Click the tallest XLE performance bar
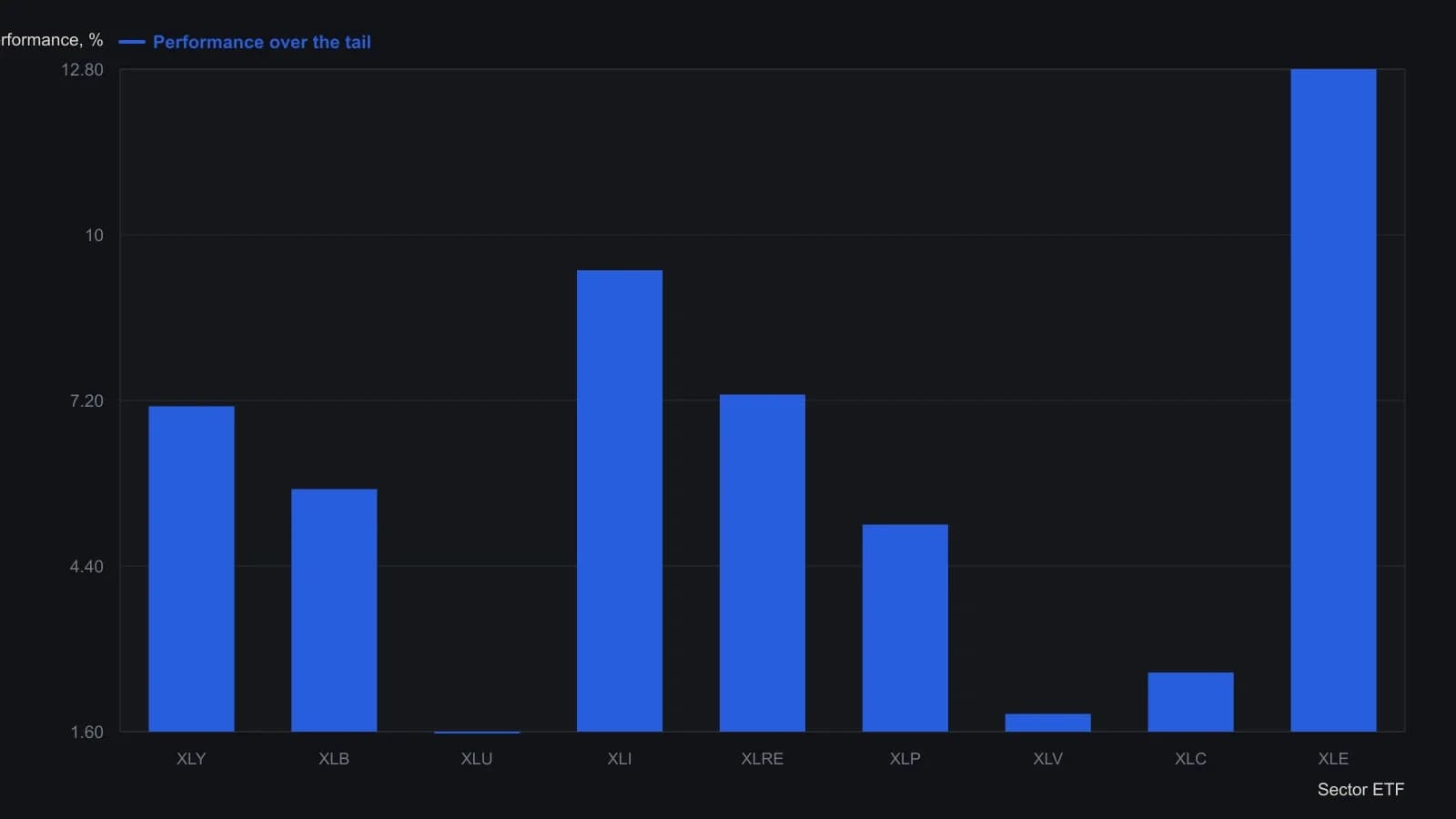The height and width of the screenshot is (819, 1456). 1334,400
